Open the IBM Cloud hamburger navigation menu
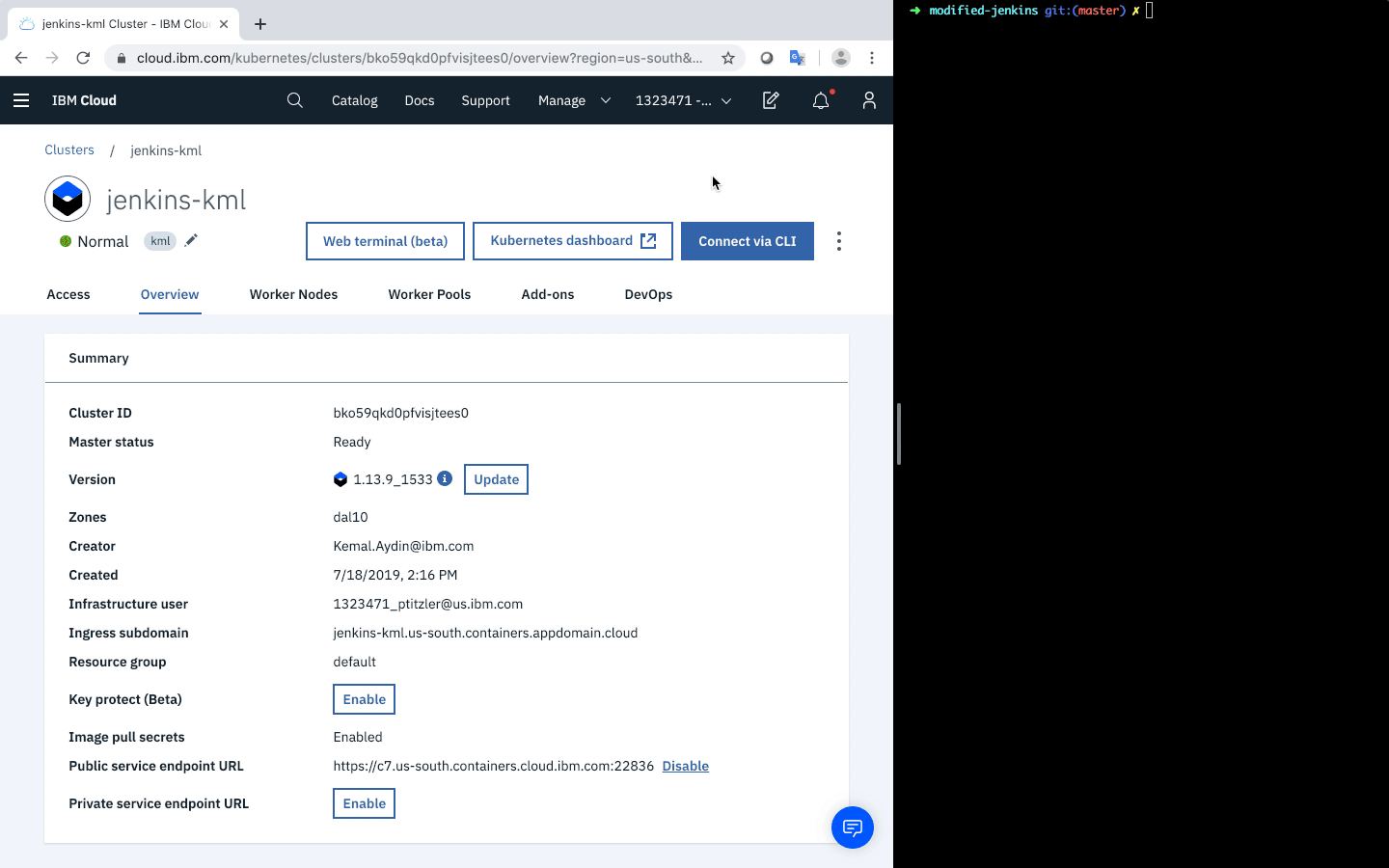The width and height of the screenshot is (1389, 868). tap(21, 100)
